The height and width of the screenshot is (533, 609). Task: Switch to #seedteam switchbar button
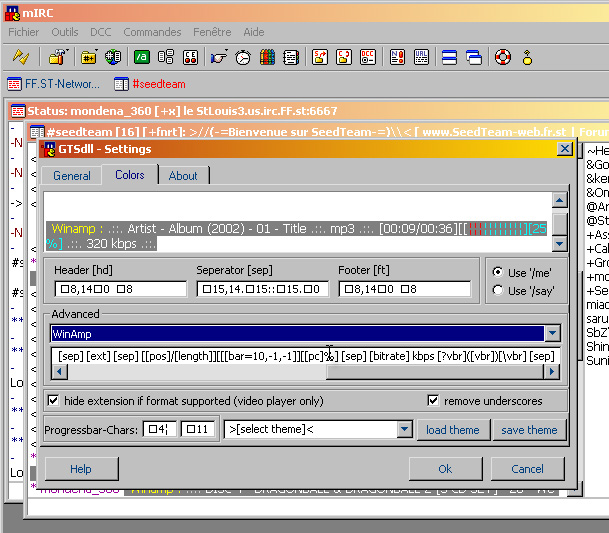pos(150,84)
